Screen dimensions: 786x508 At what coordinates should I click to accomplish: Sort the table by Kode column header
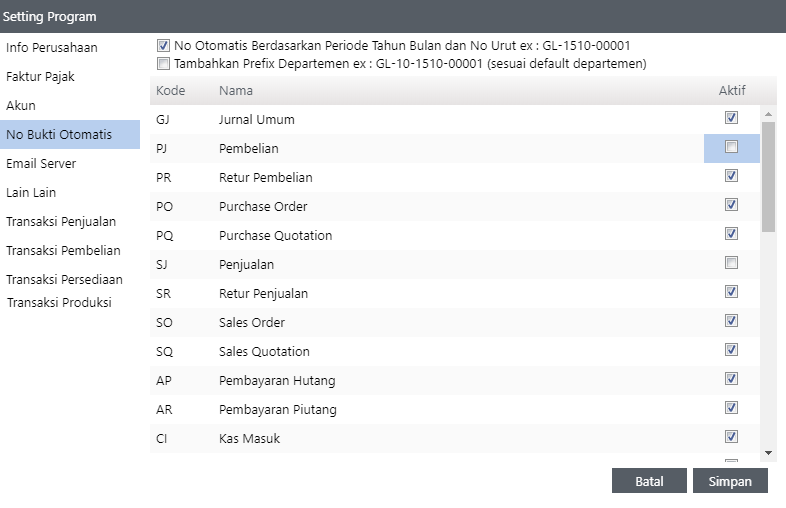(x=171, y=91)
